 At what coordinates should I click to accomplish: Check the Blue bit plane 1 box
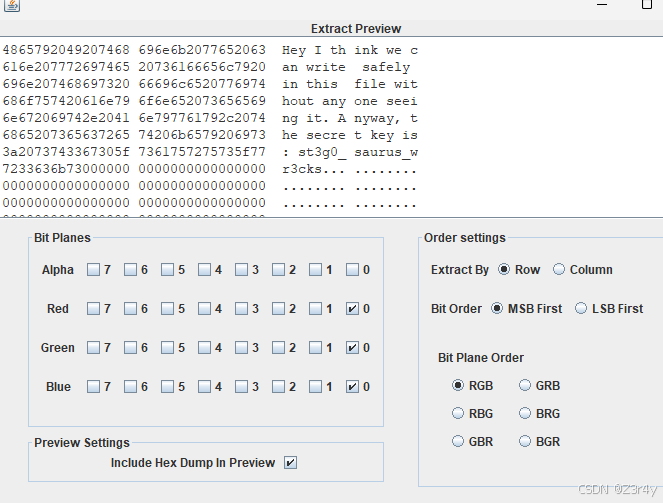[315, 386]
